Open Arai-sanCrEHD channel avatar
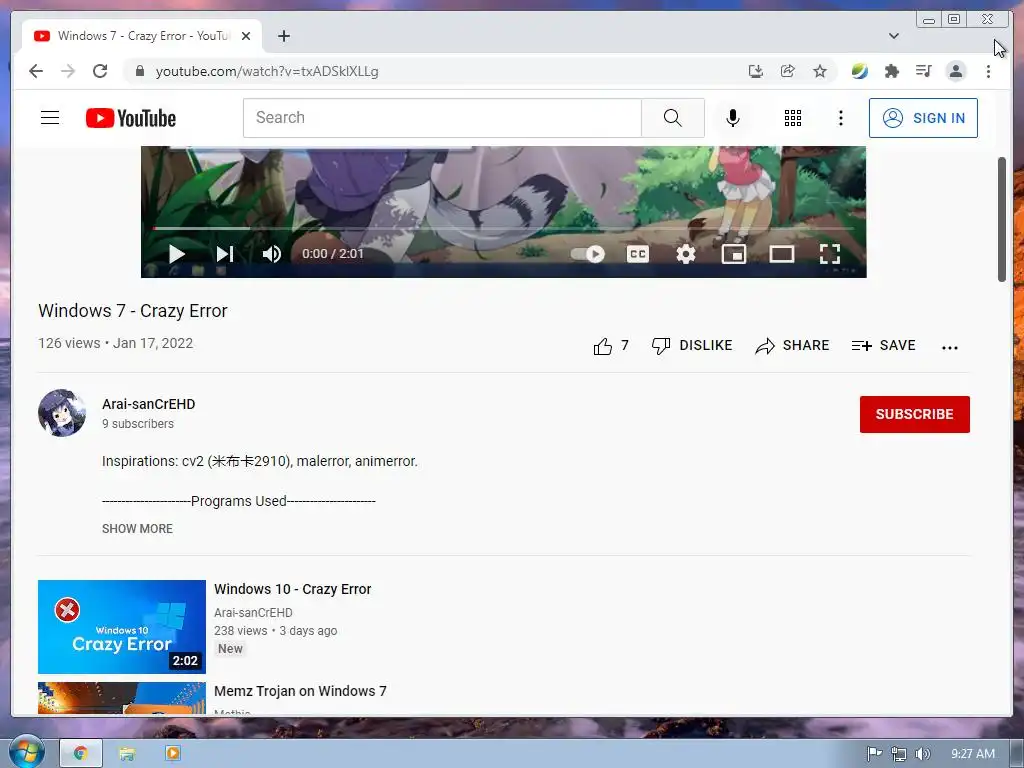This screenshot has height=768, width=1024. (x=62, y=413)
